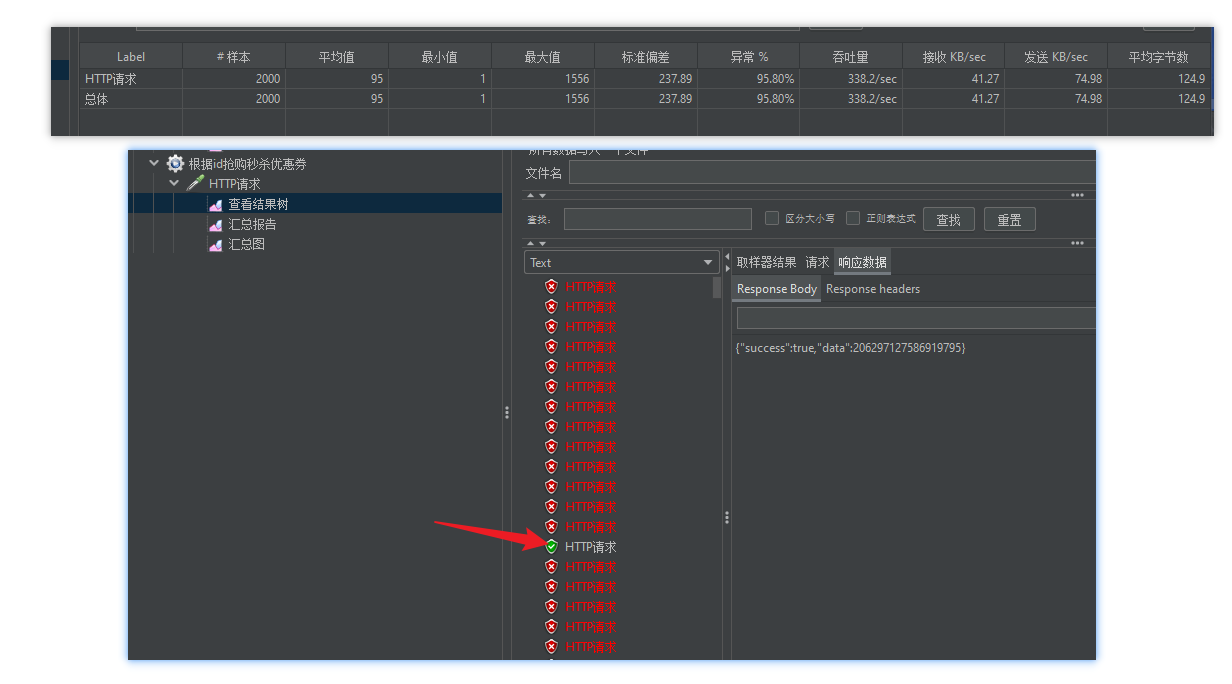Click the pipette icon beside HTTP请求 tree node
Viewport: 1232px width, 684px height.
pyautogui.click(x=195, y=184)
